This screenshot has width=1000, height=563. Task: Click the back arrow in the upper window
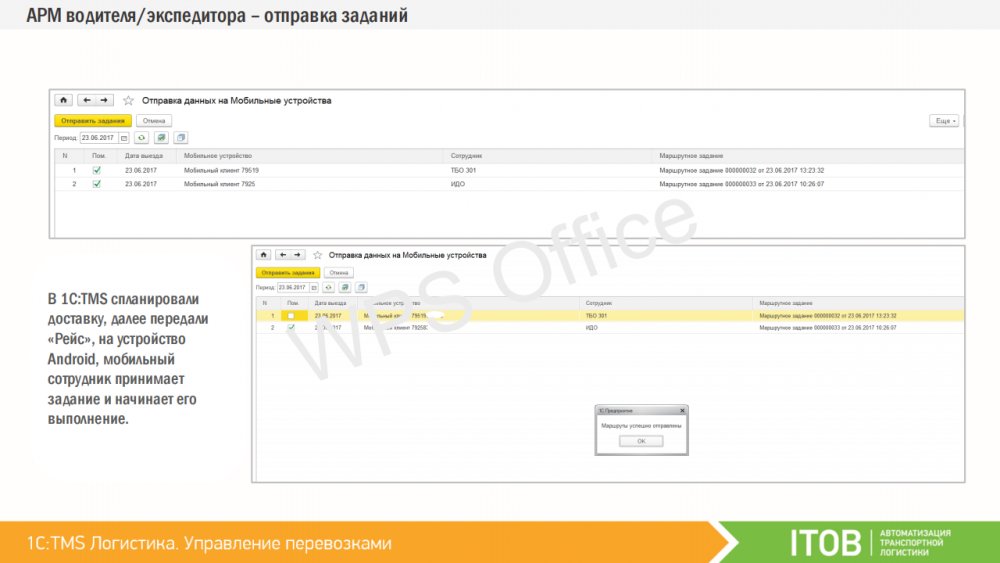[x=87, y=100]
